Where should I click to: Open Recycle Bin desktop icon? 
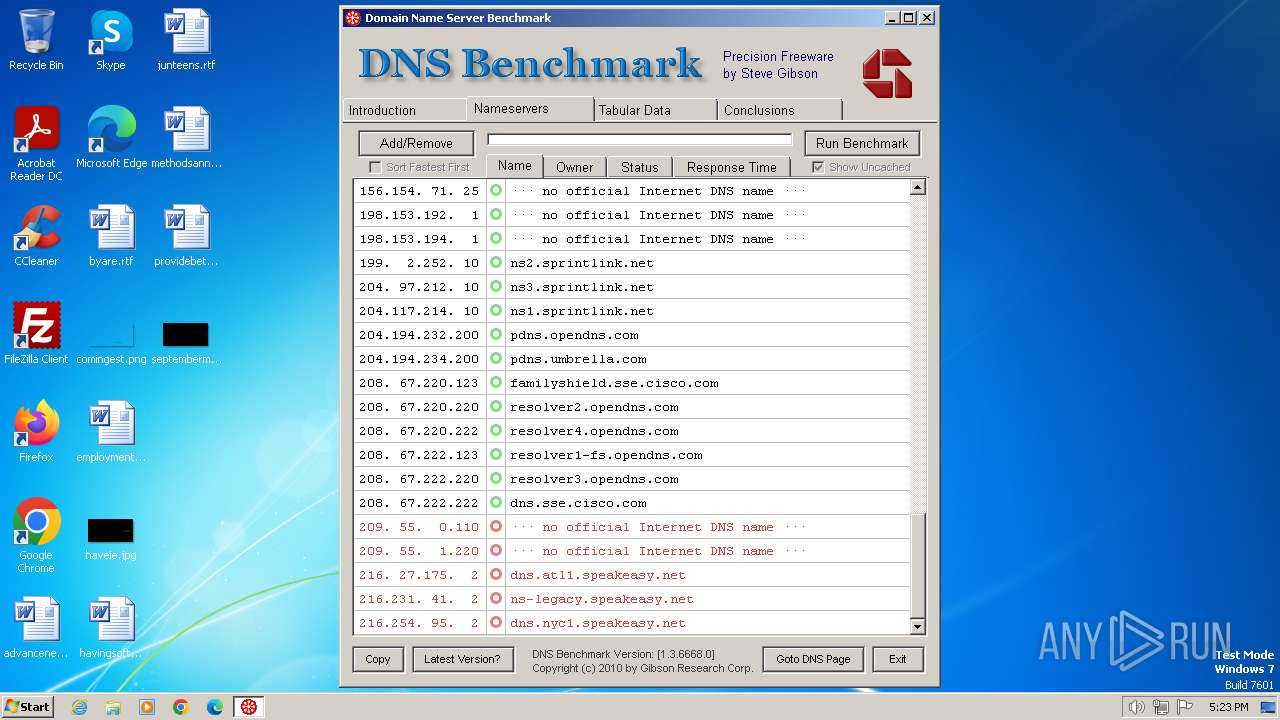[x=36, y=41]
